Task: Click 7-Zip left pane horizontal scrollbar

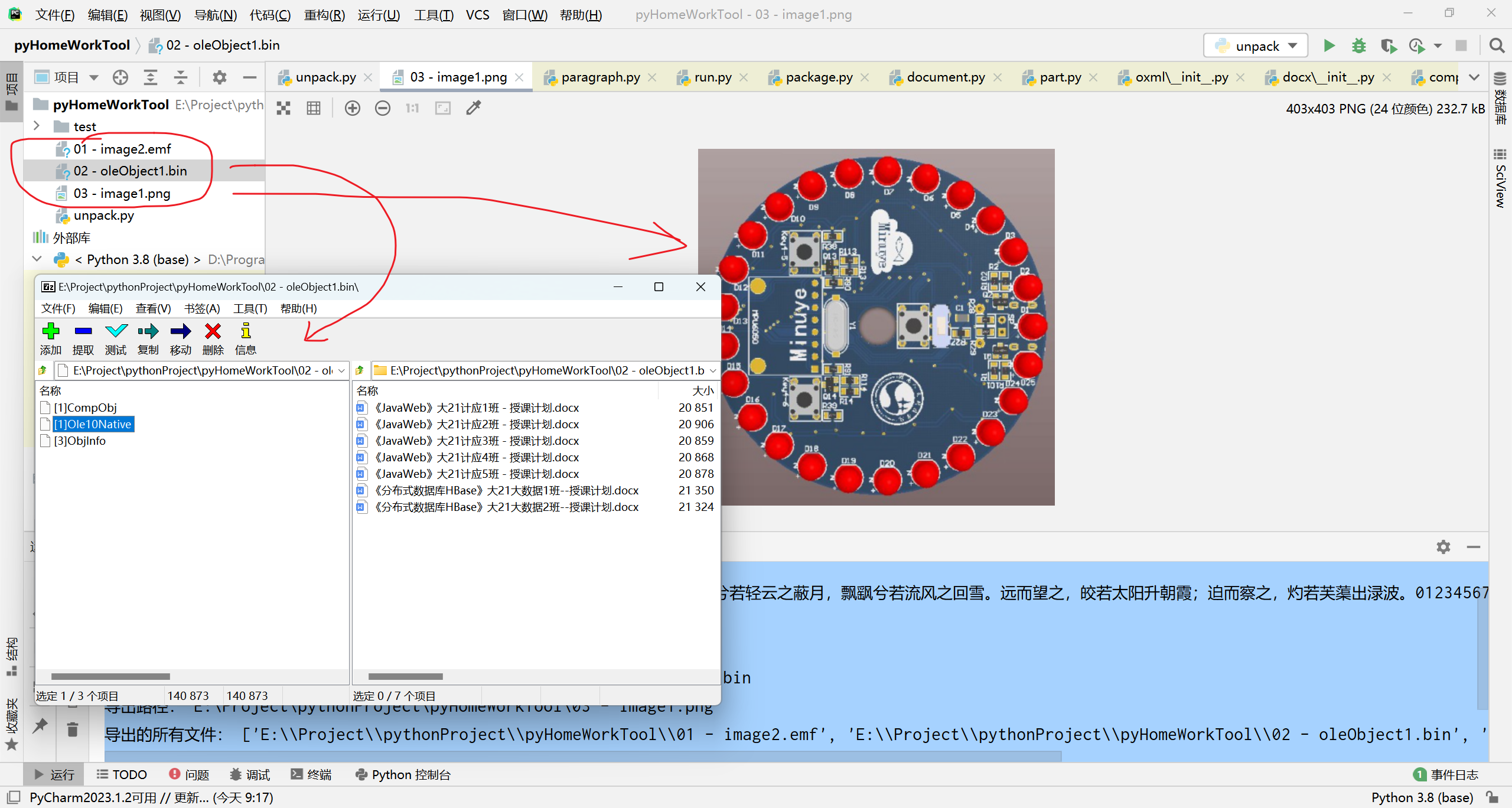Action: tap(110, 676)
